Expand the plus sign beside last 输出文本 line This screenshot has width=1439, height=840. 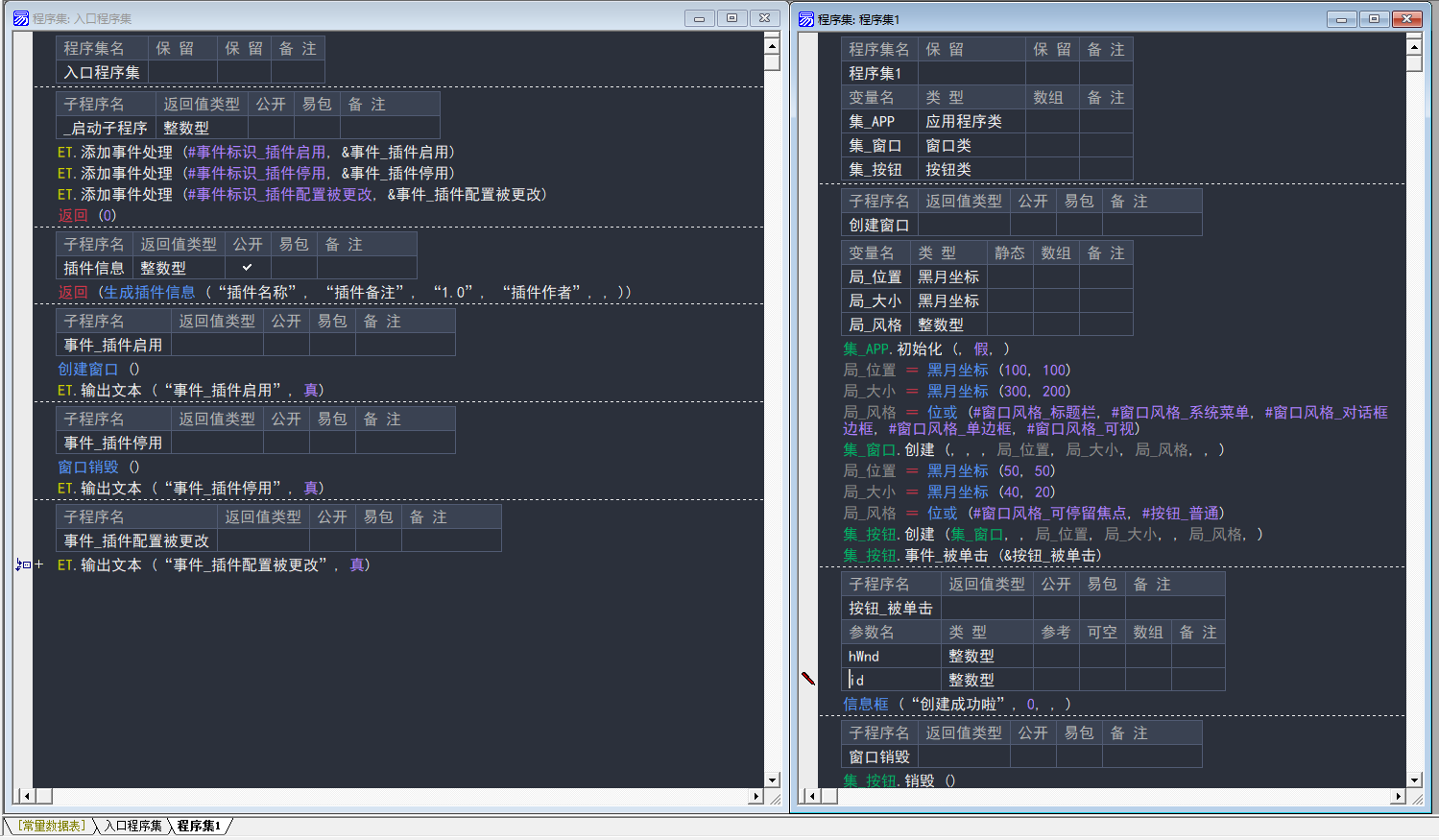[39, 564]
